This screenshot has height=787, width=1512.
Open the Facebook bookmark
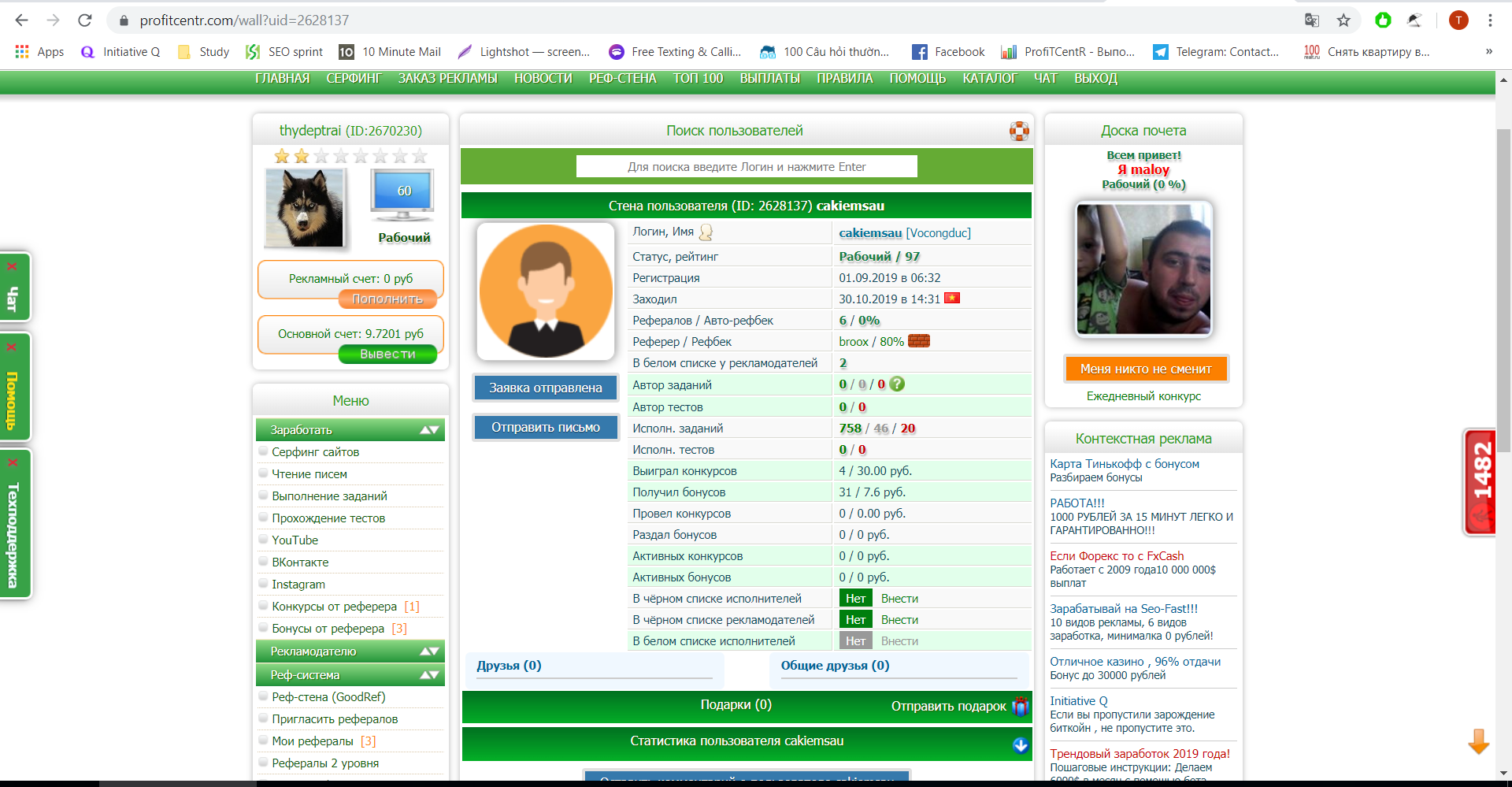click(x=948, y=52)
